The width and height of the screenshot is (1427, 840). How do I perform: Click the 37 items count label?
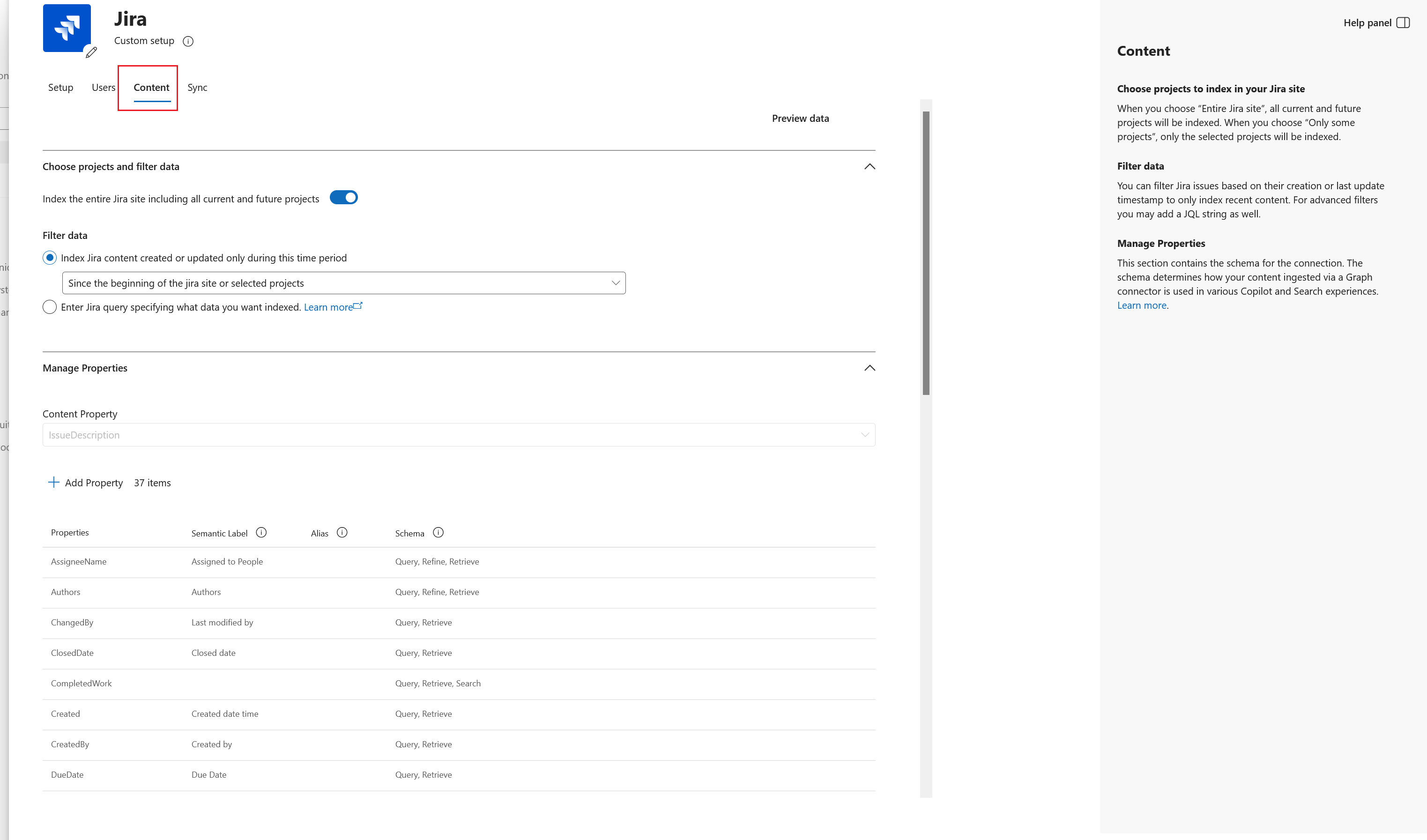[x=152, y=483]
